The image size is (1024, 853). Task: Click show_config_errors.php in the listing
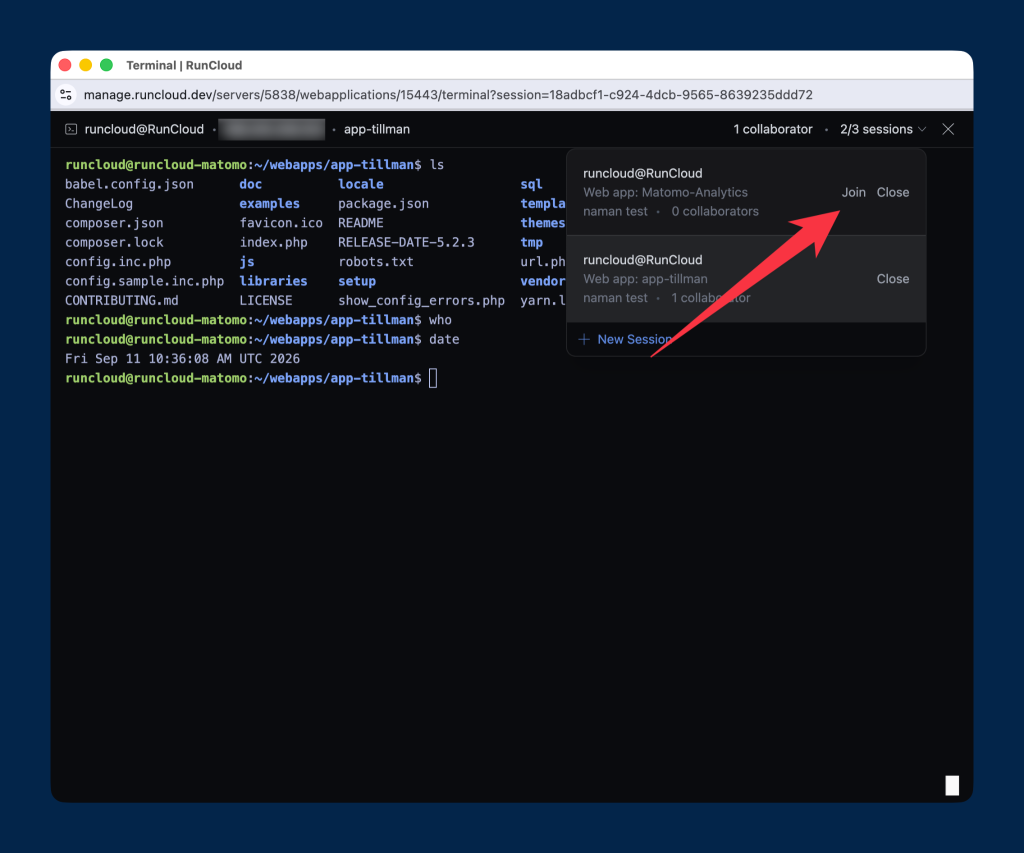[421, 300]
